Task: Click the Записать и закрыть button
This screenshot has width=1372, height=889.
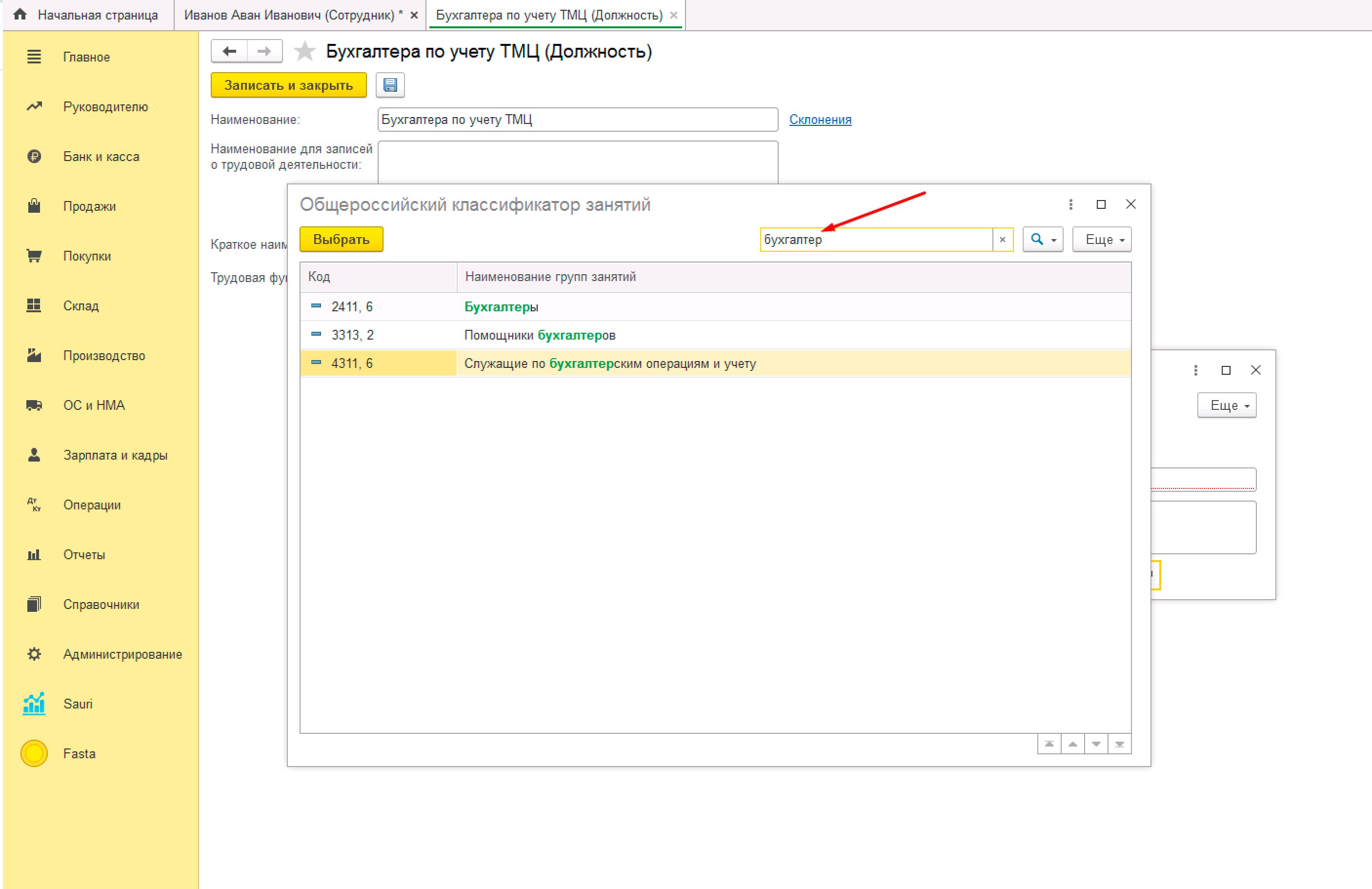Action: (x=288, y=85)
